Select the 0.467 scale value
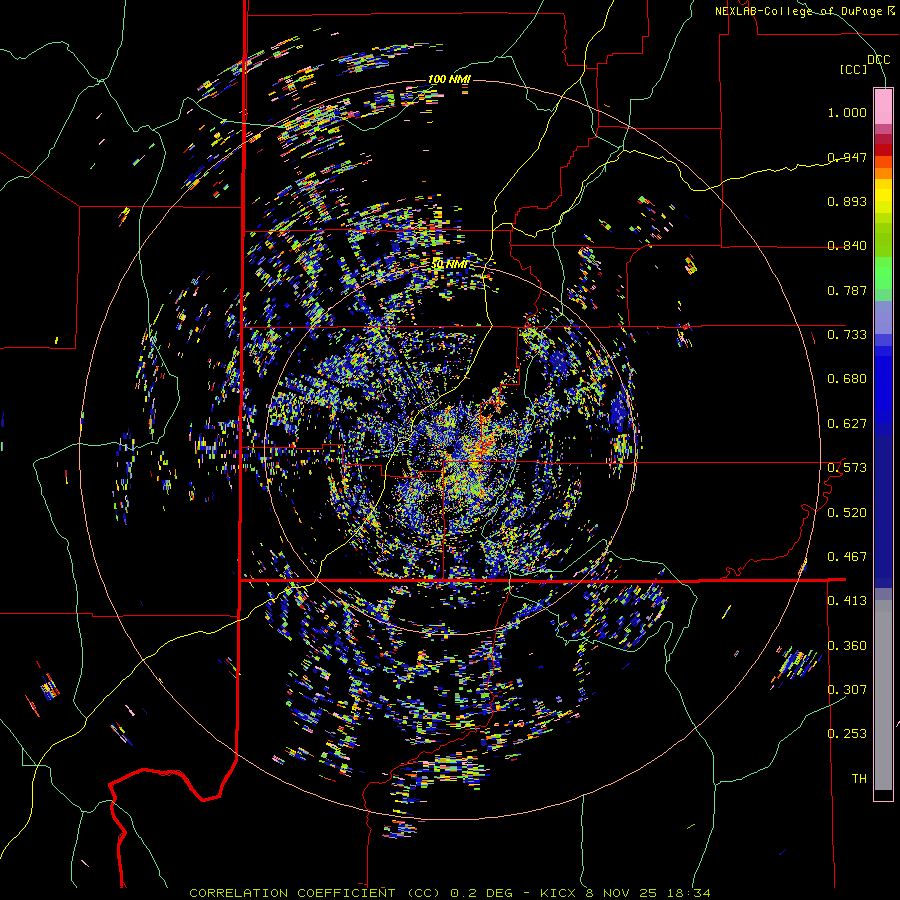 847,557
